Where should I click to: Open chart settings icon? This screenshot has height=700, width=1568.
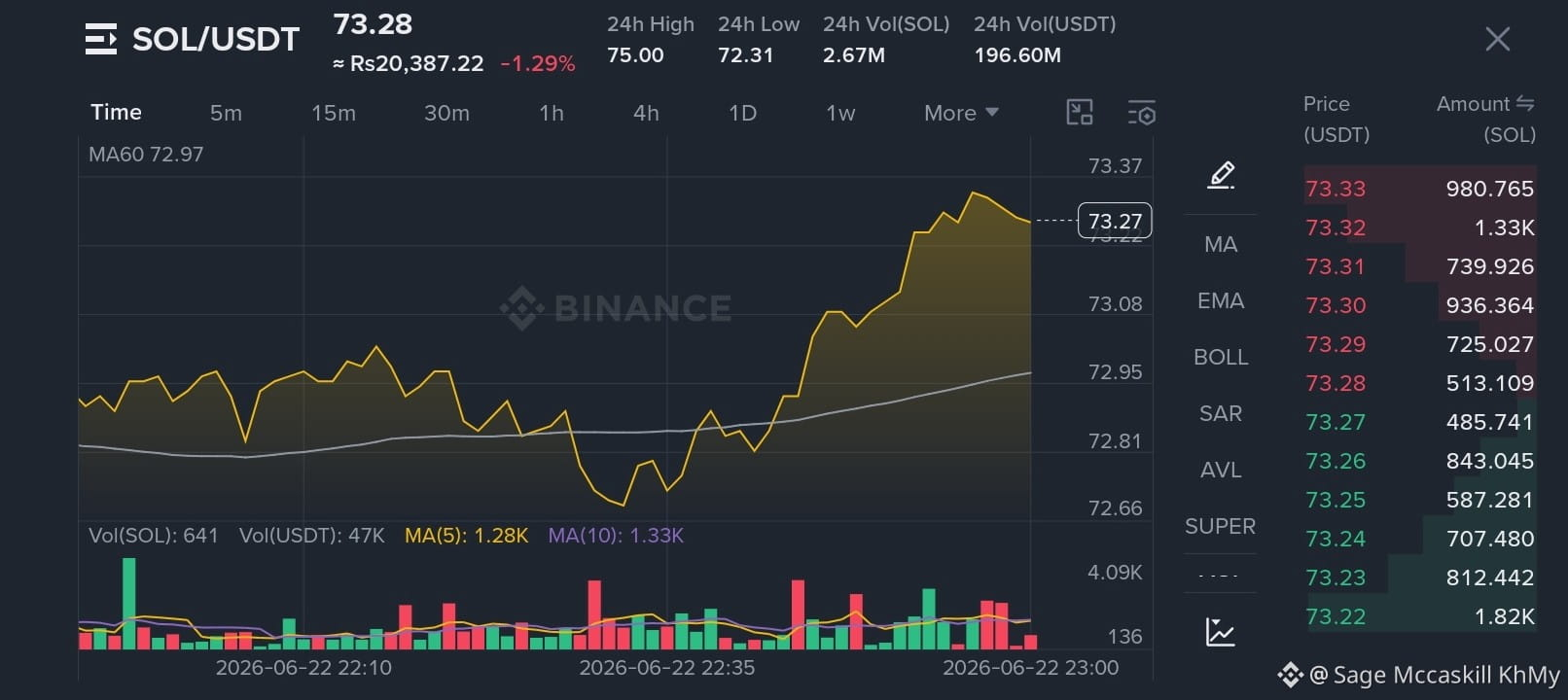[1141, 113]
